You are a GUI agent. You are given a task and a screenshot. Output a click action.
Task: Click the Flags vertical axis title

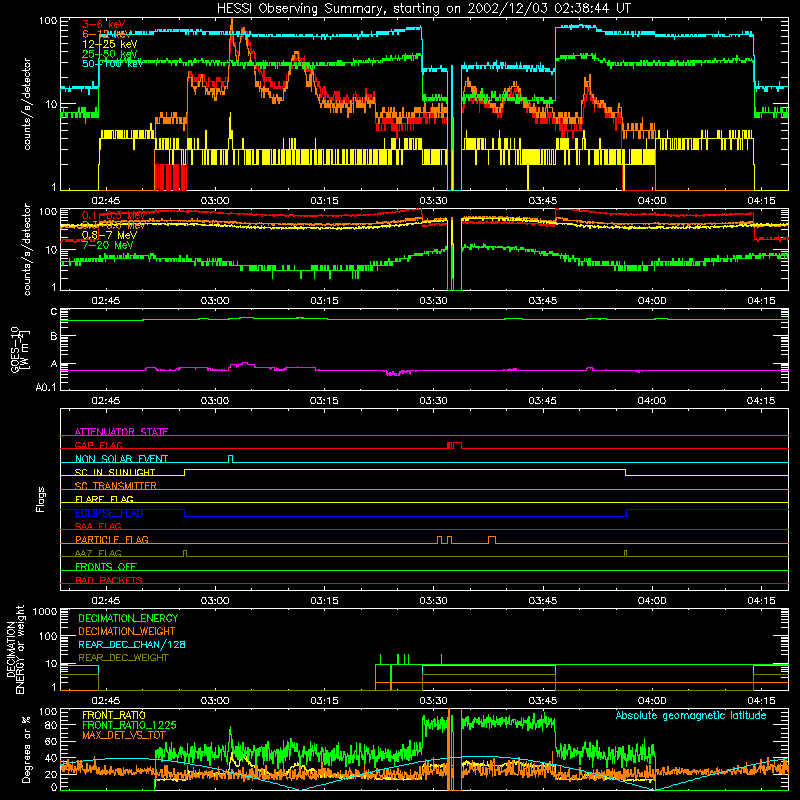41,500
